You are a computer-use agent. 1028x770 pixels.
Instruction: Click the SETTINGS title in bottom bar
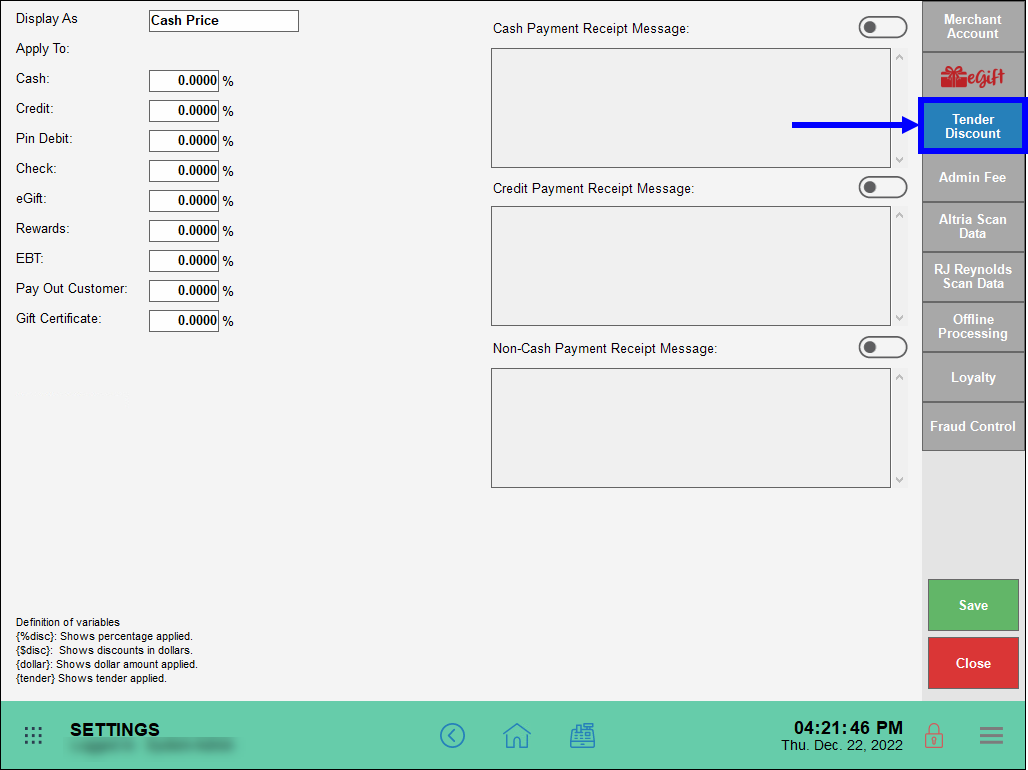pos(115,729)
